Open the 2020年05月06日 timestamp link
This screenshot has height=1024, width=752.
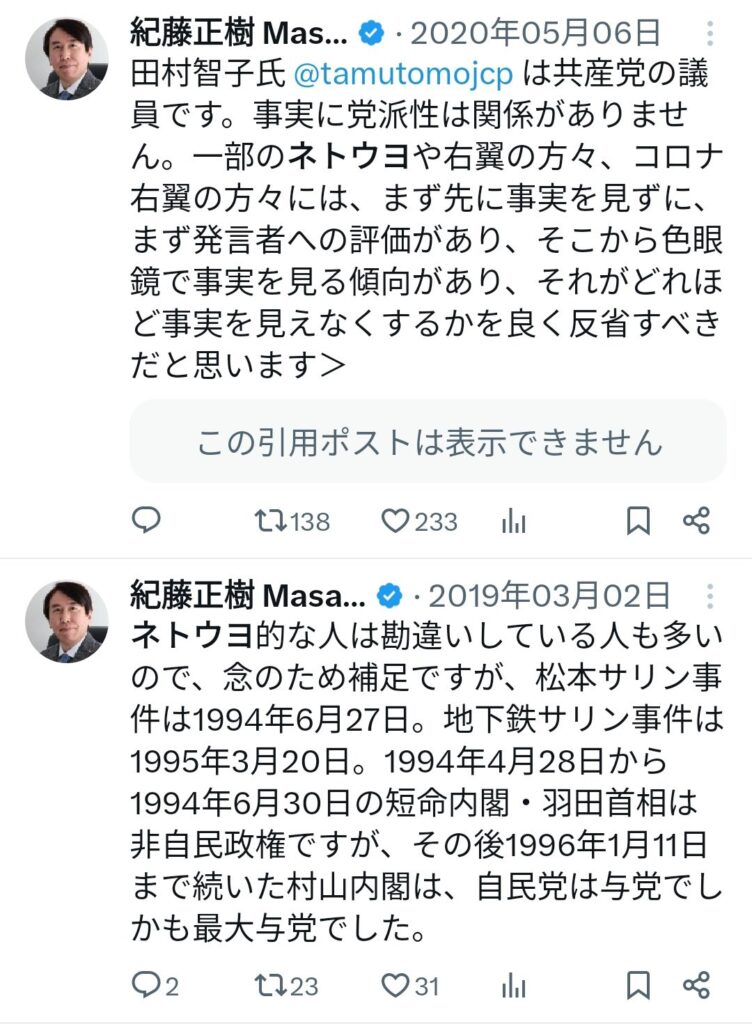tap(536, 33)
